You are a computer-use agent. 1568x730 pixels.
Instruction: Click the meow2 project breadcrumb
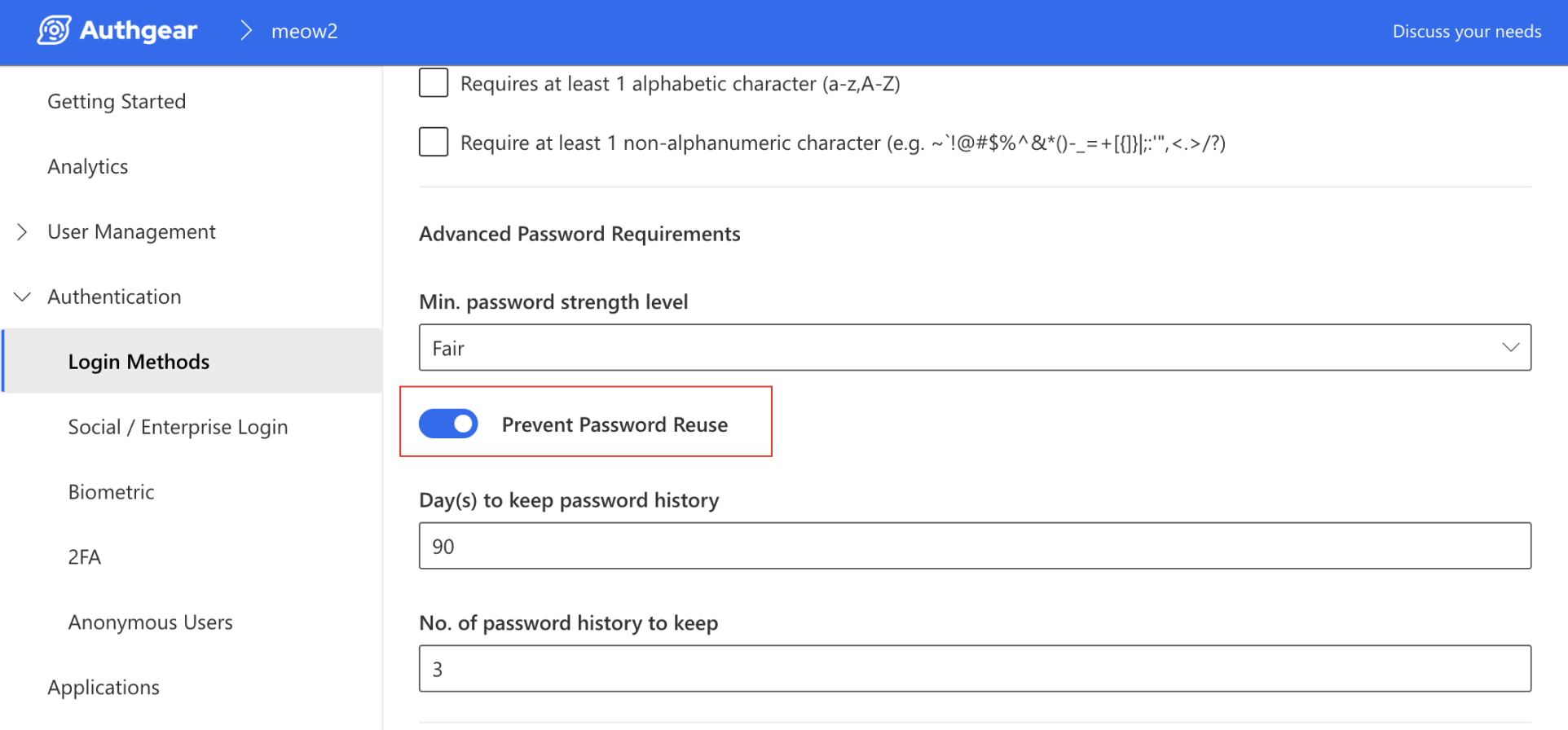click(304, 32)
